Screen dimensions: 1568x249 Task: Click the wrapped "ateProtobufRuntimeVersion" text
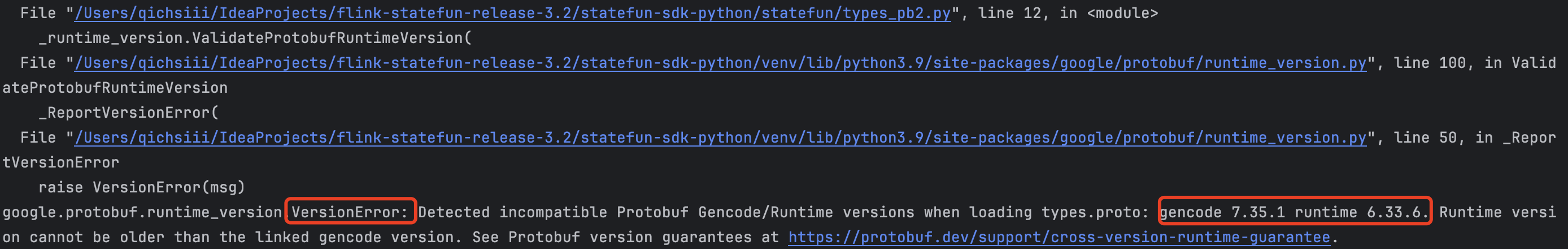pos(115,87)
